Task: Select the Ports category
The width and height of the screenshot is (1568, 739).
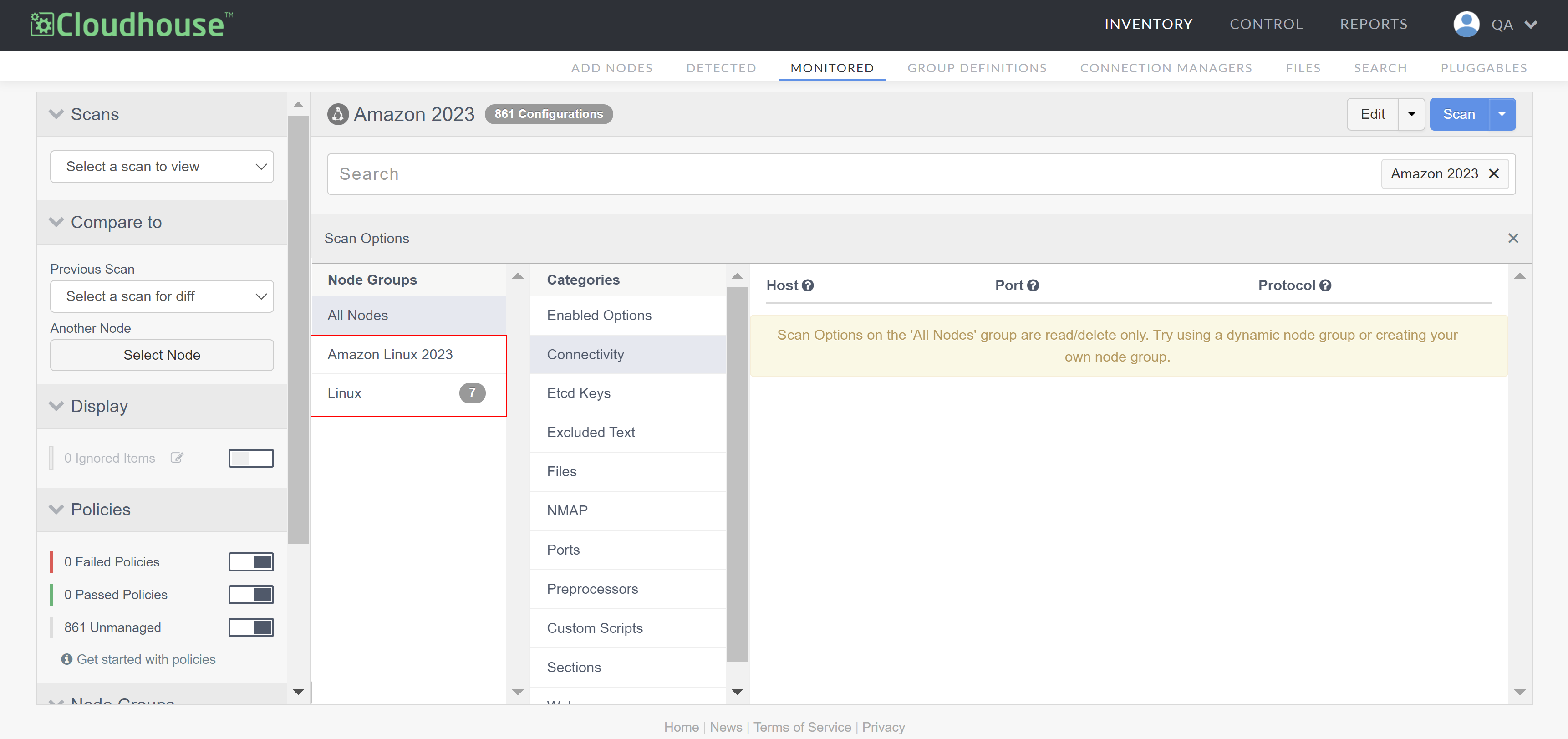Action: (628, 550)
